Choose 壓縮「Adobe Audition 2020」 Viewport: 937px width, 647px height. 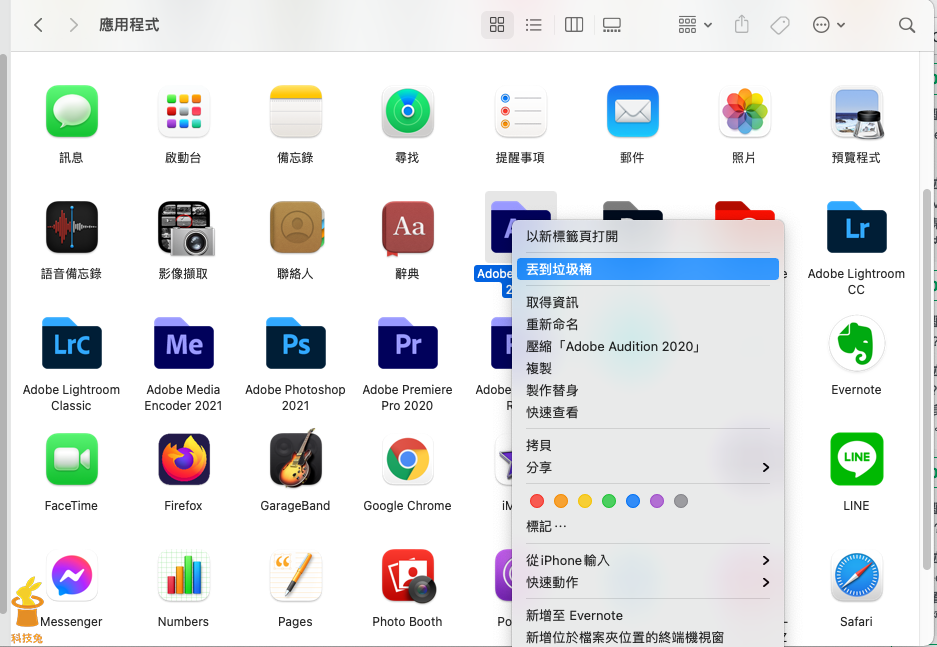648,347
